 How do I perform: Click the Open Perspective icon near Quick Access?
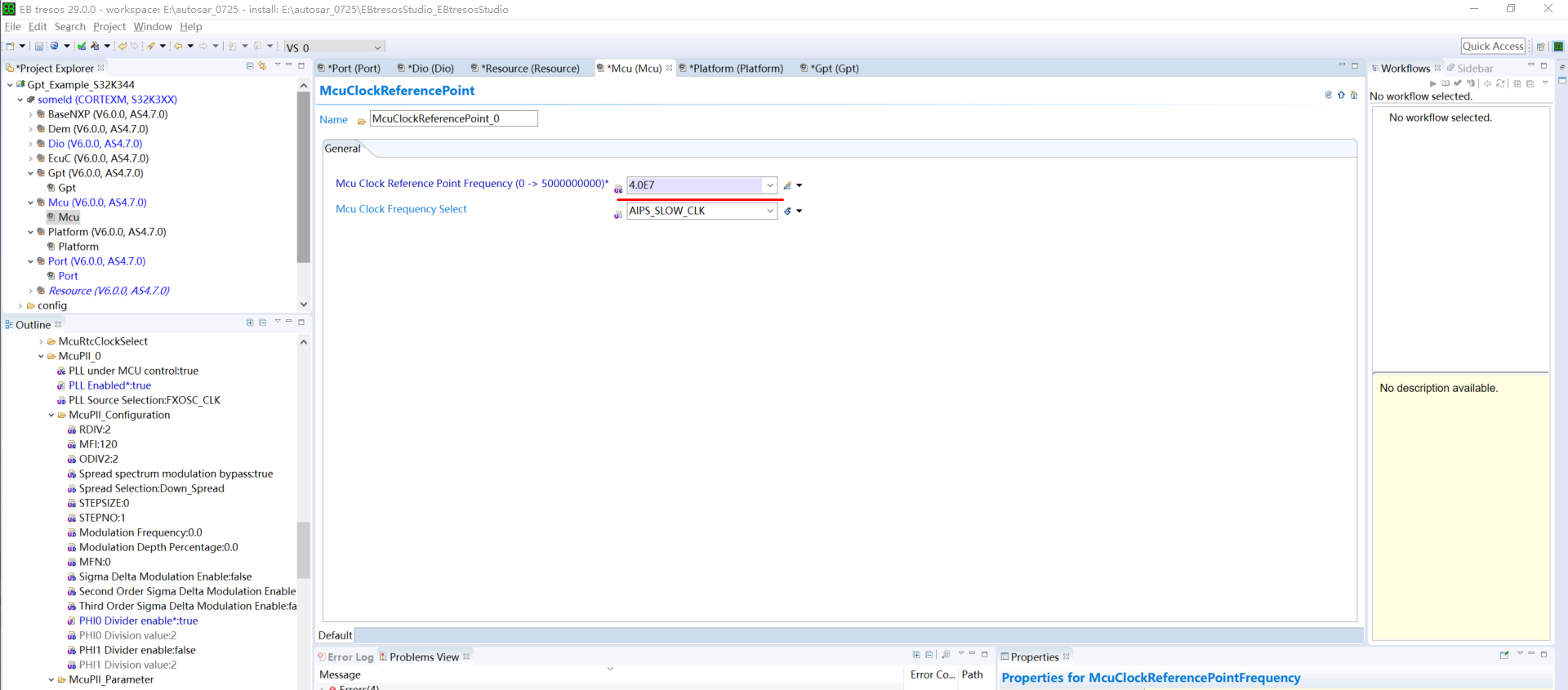pos(1540,47)
